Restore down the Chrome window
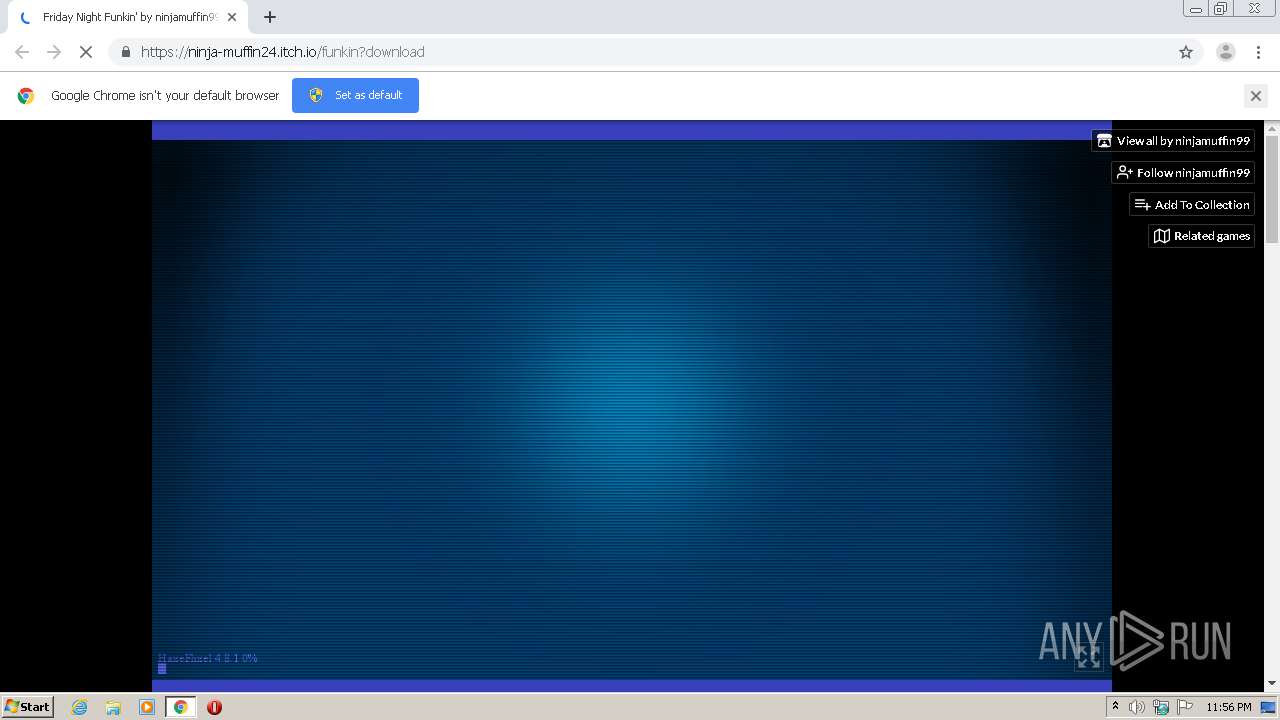This screenshot has width=1280, height=720. pos(1221,9)
